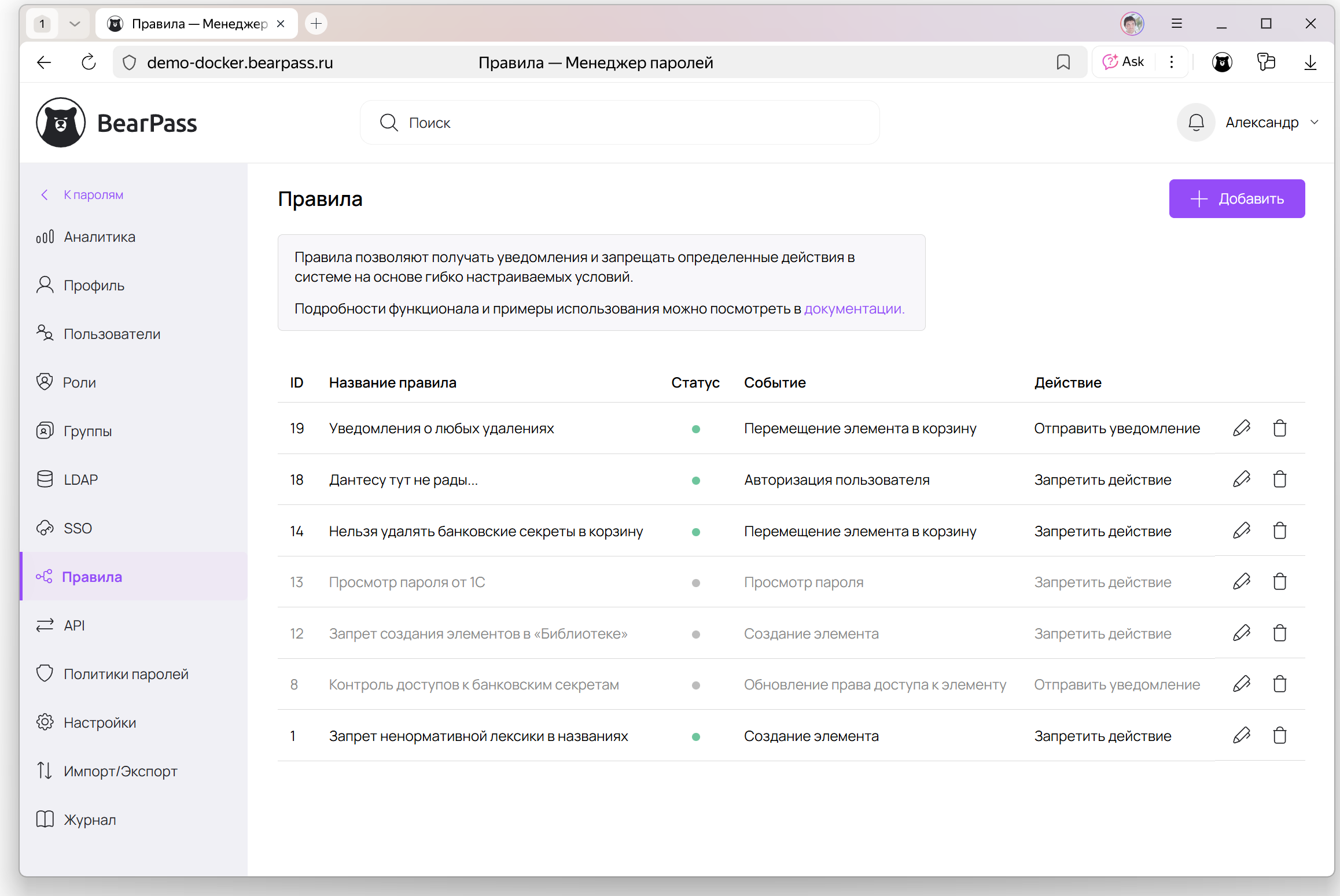Select the Пользователи sidebar icon
The height and width of the screenshot is (896, 1340).
46,333
